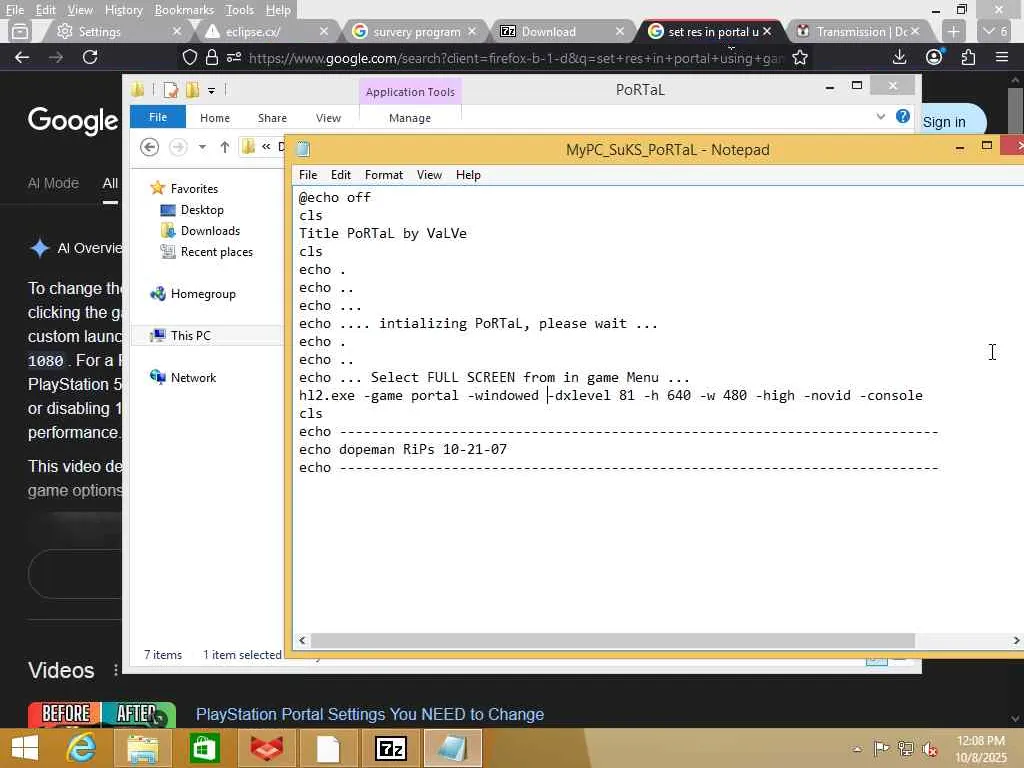
Task: Open Notepad Format menu
Action: click(x=383, y=175)
